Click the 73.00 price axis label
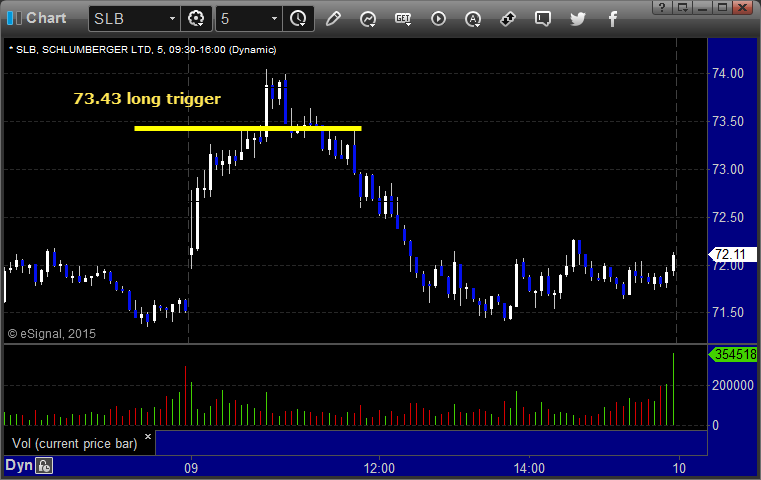 coord(728,169)
